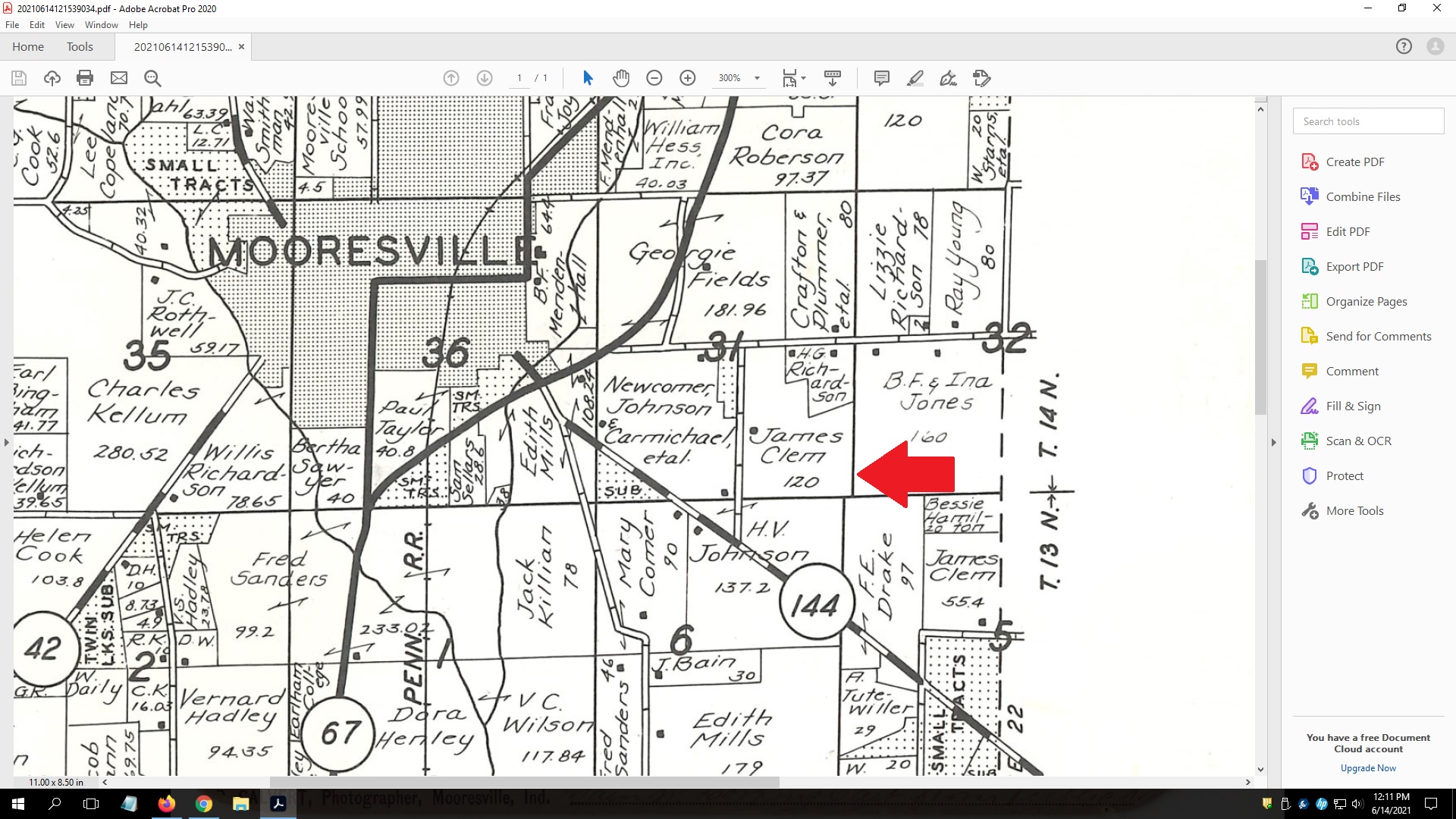Click Zoom In on the toolbar

pos(688,77)
